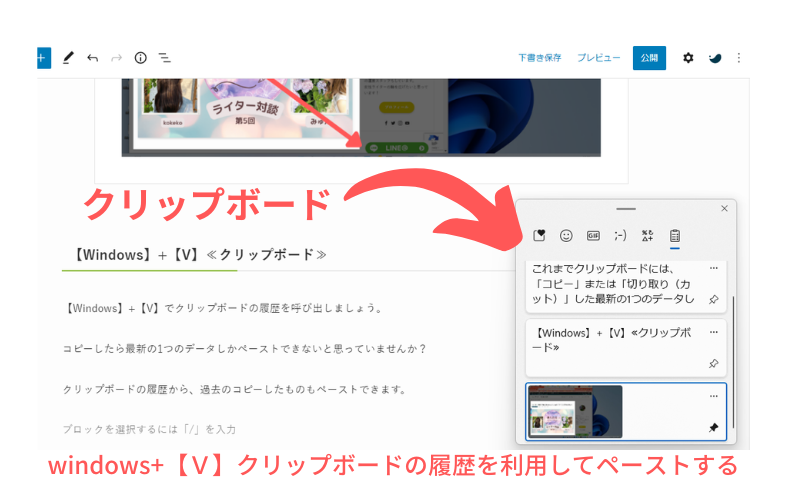800x500 pixels.
Task: Click the blue add block plus button
Action: tap(43, 58)
